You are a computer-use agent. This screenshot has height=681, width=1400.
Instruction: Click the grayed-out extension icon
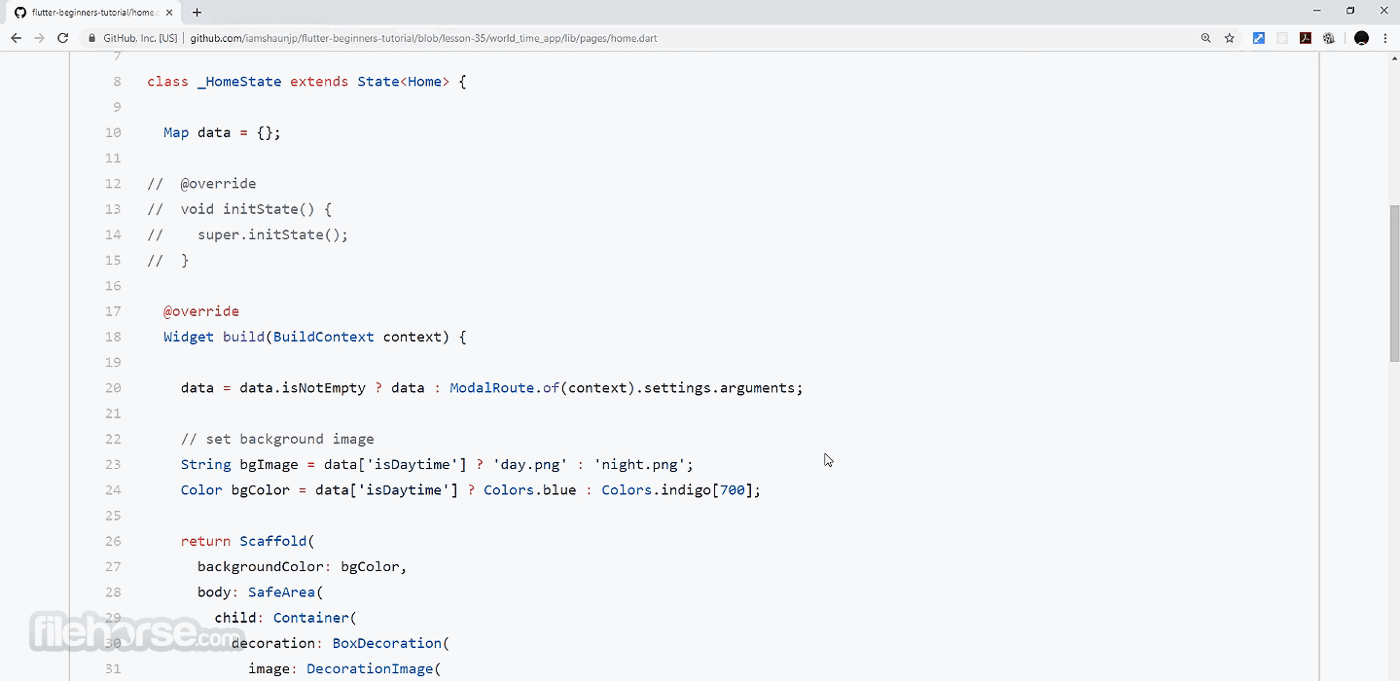click(x=1281, y=38)
